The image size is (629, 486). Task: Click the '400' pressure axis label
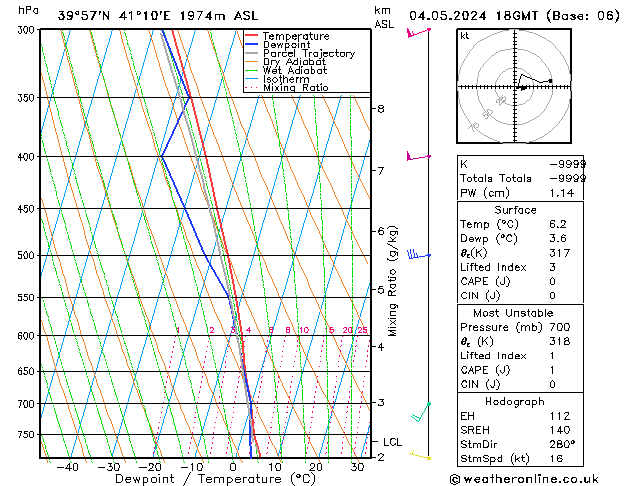[28, 157]
